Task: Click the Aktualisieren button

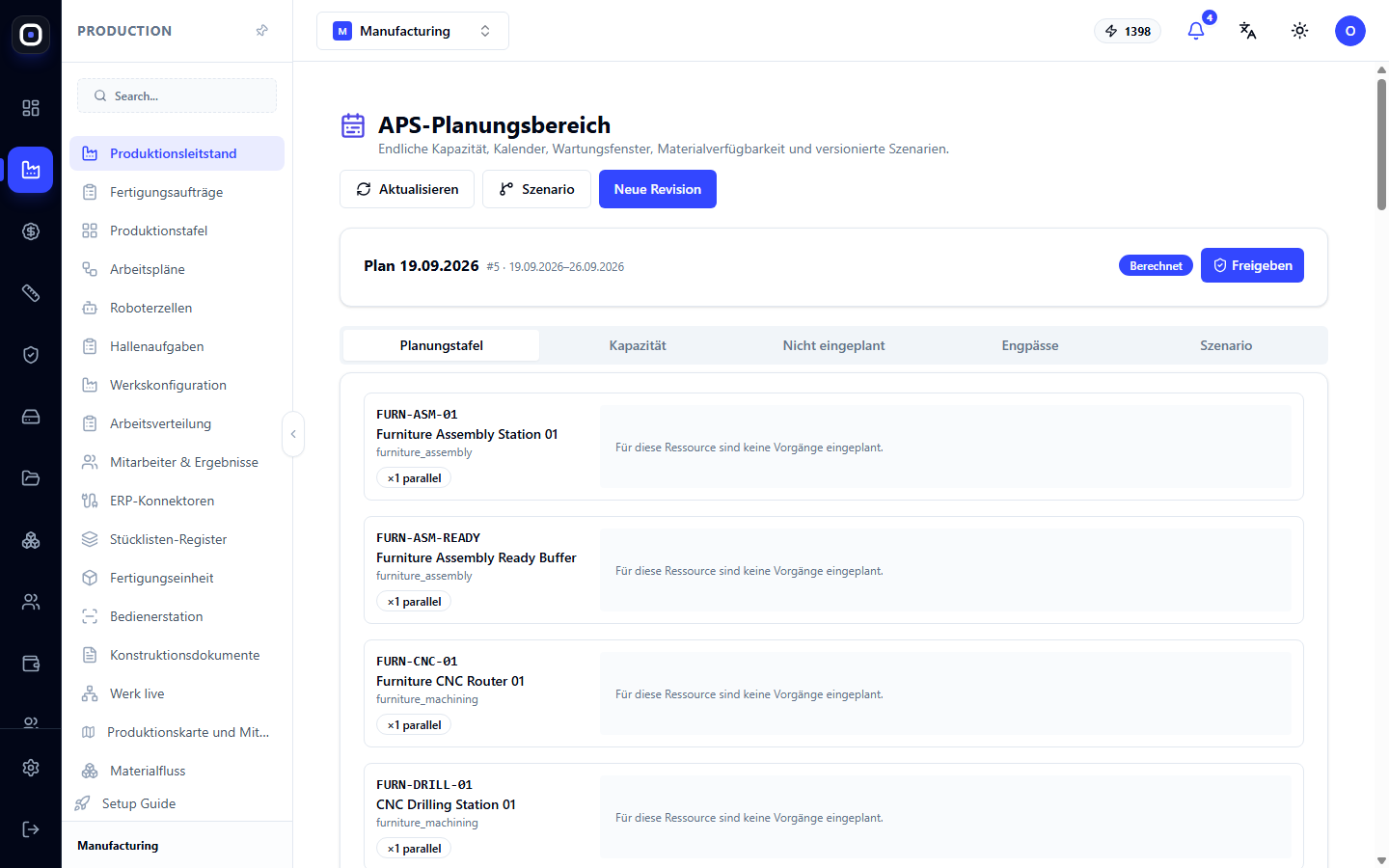Action: [407, 189]
